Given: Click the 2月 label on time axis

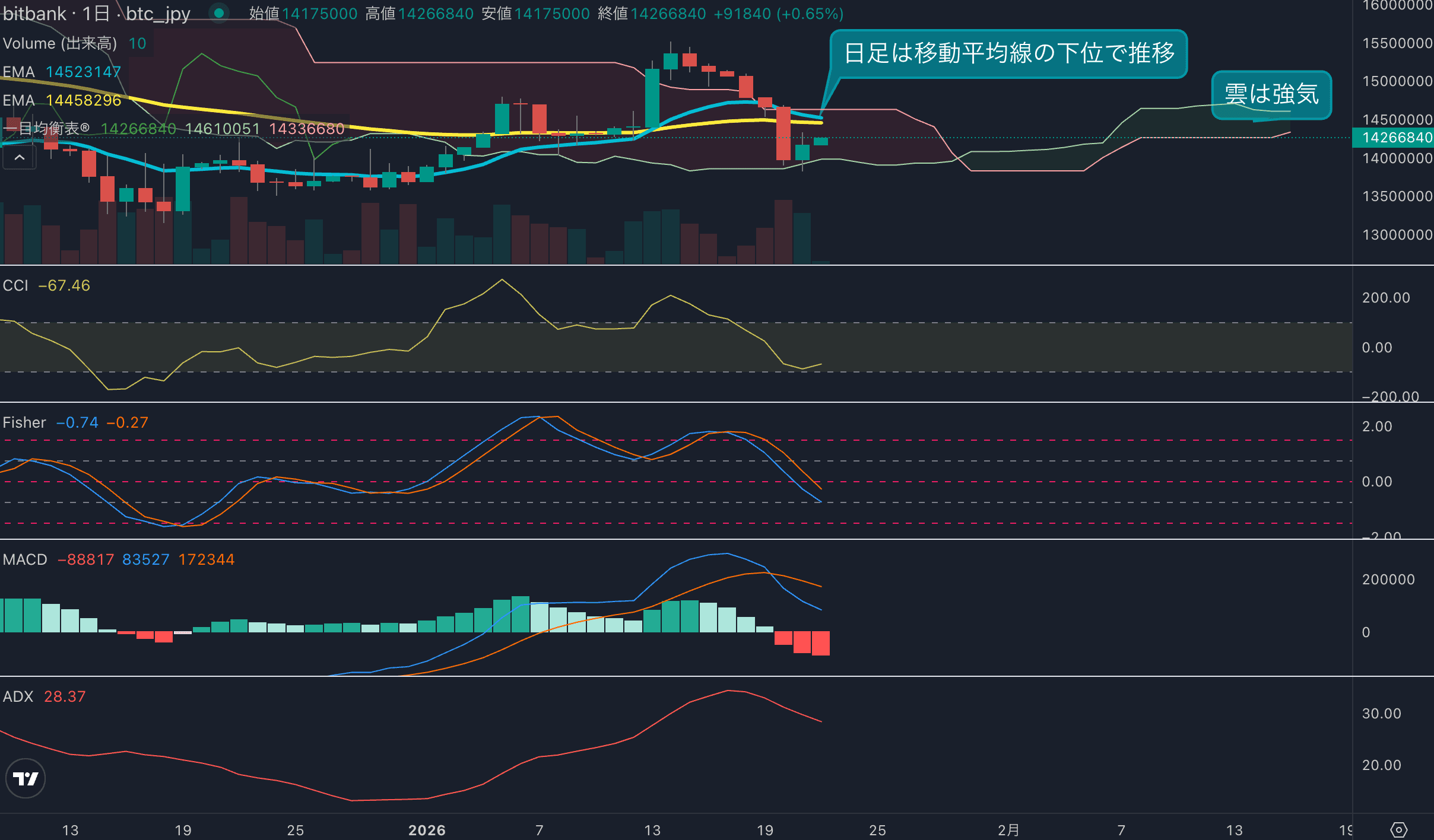Looking at the screenshot, I should coord(1008,830).
